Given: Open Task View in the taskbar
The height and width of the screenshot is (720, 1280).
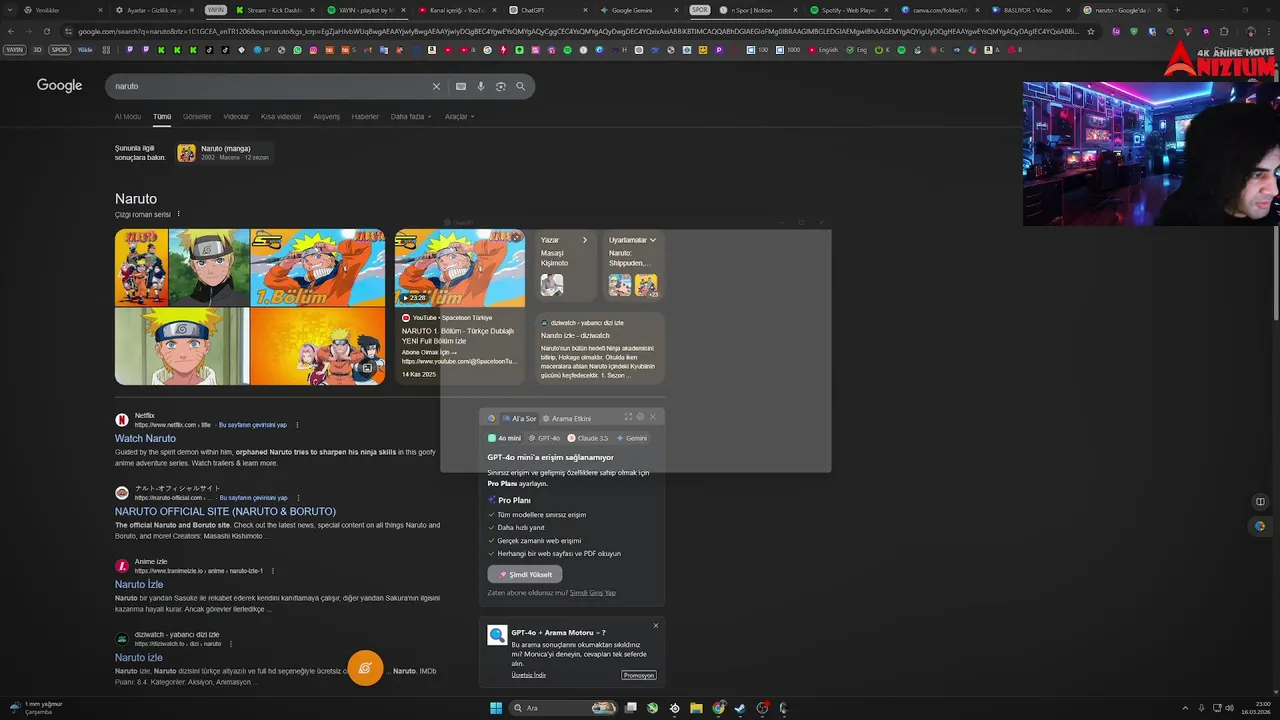Looking at the screenshot, I should (631, 708).
